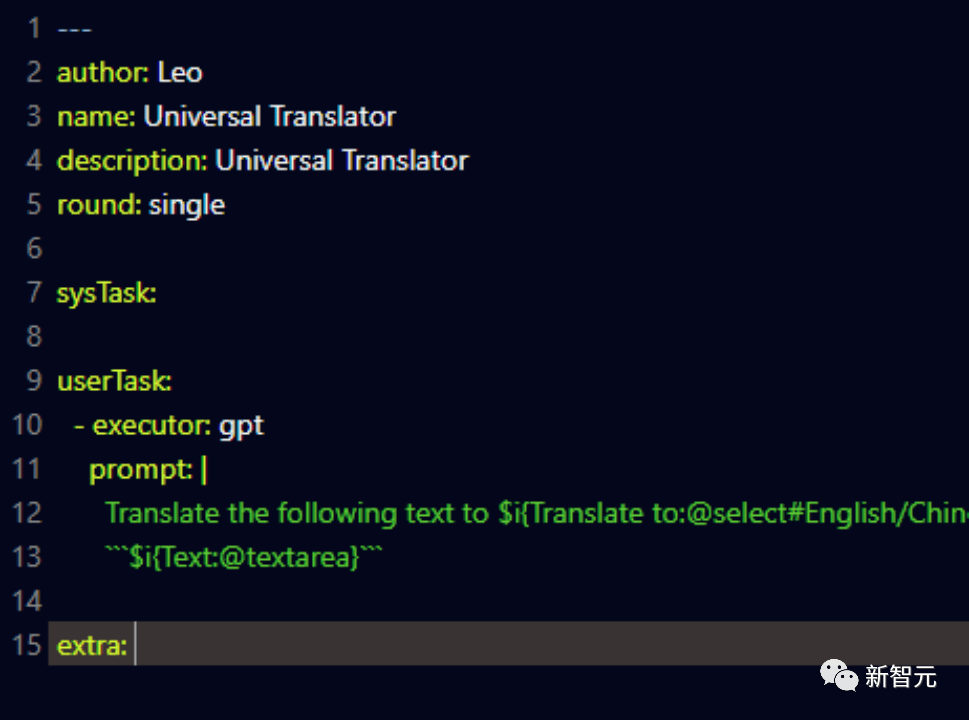Click the WeChat logo in the watermark
The image size is (969, 720).
pos(839,677)
